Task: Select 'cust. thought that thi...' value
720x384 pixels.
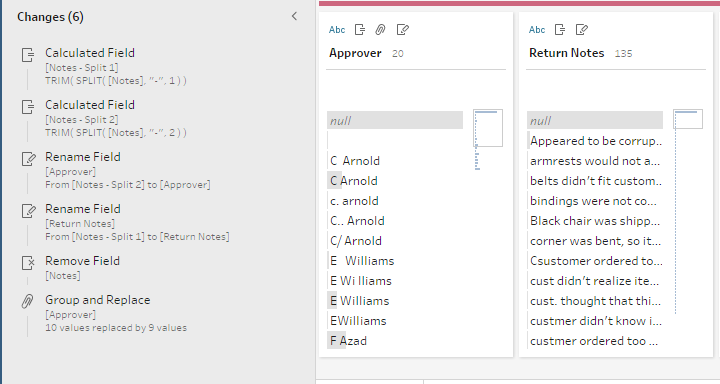Action: coord(595,301)
